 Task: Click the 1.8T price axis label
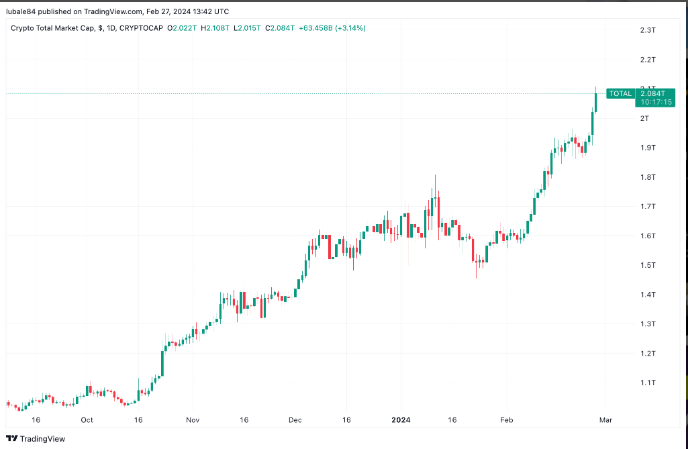point(648,177)
